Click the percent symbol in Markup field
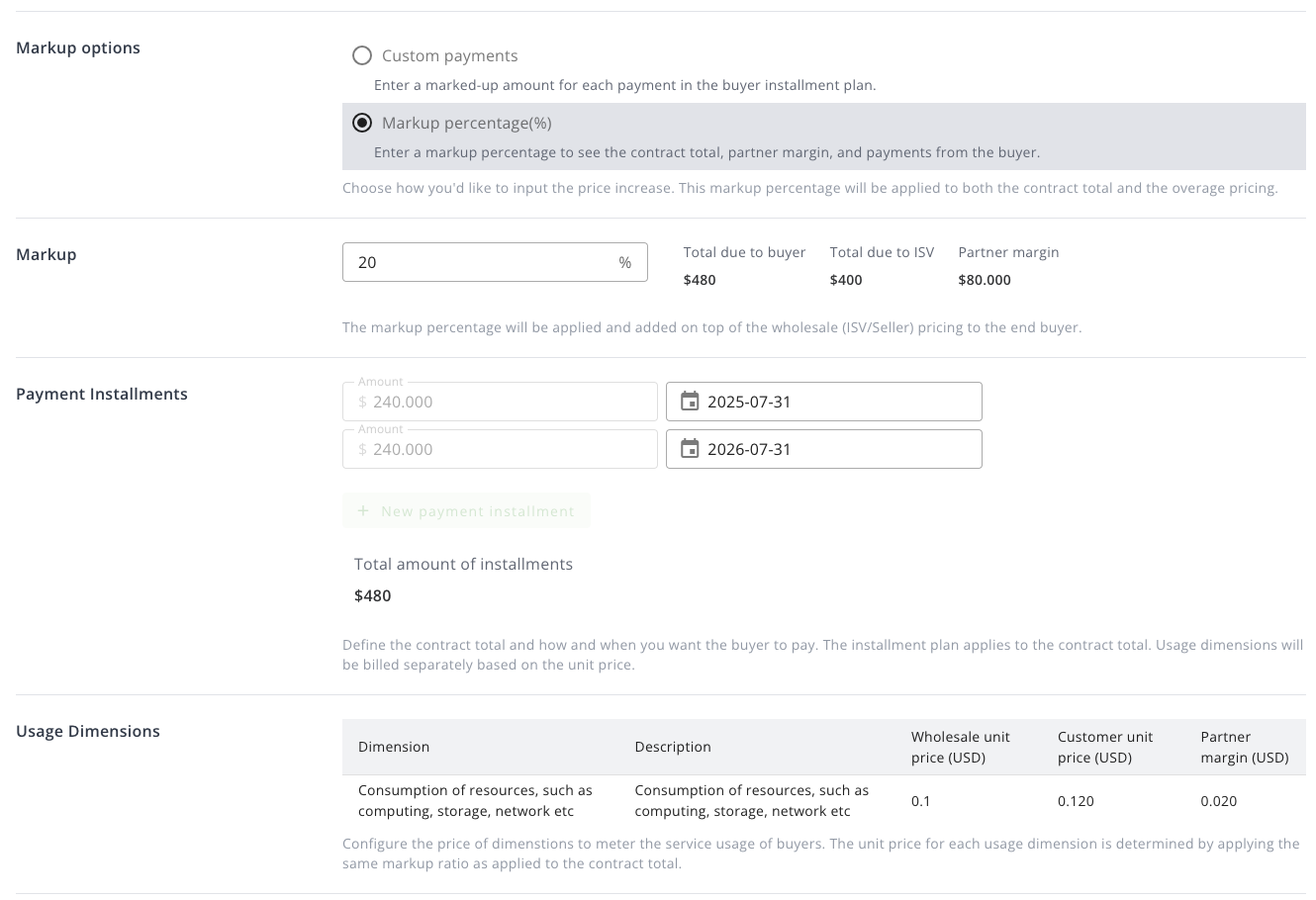Viewport: 1316px width, 900px height. 624,262
